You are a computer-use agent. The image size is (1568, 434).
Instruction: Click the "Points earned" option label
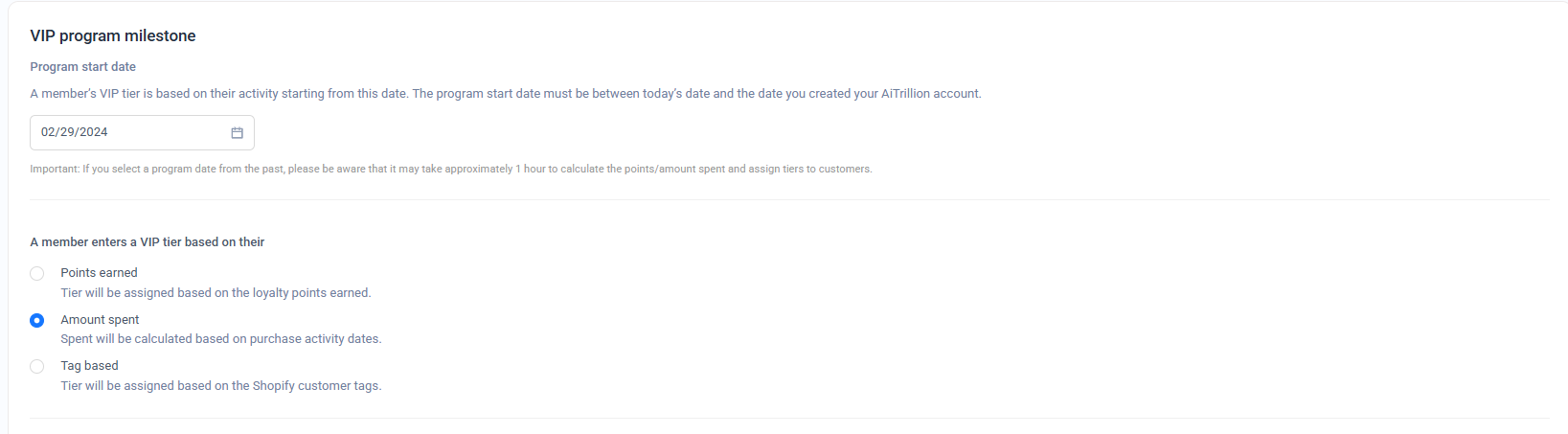[x=99, y=273]
